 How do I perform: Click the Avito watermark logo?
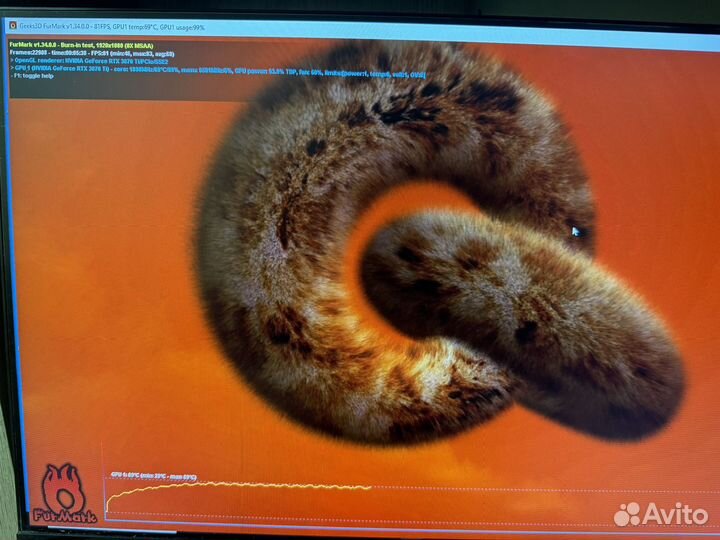click(626, 514)
